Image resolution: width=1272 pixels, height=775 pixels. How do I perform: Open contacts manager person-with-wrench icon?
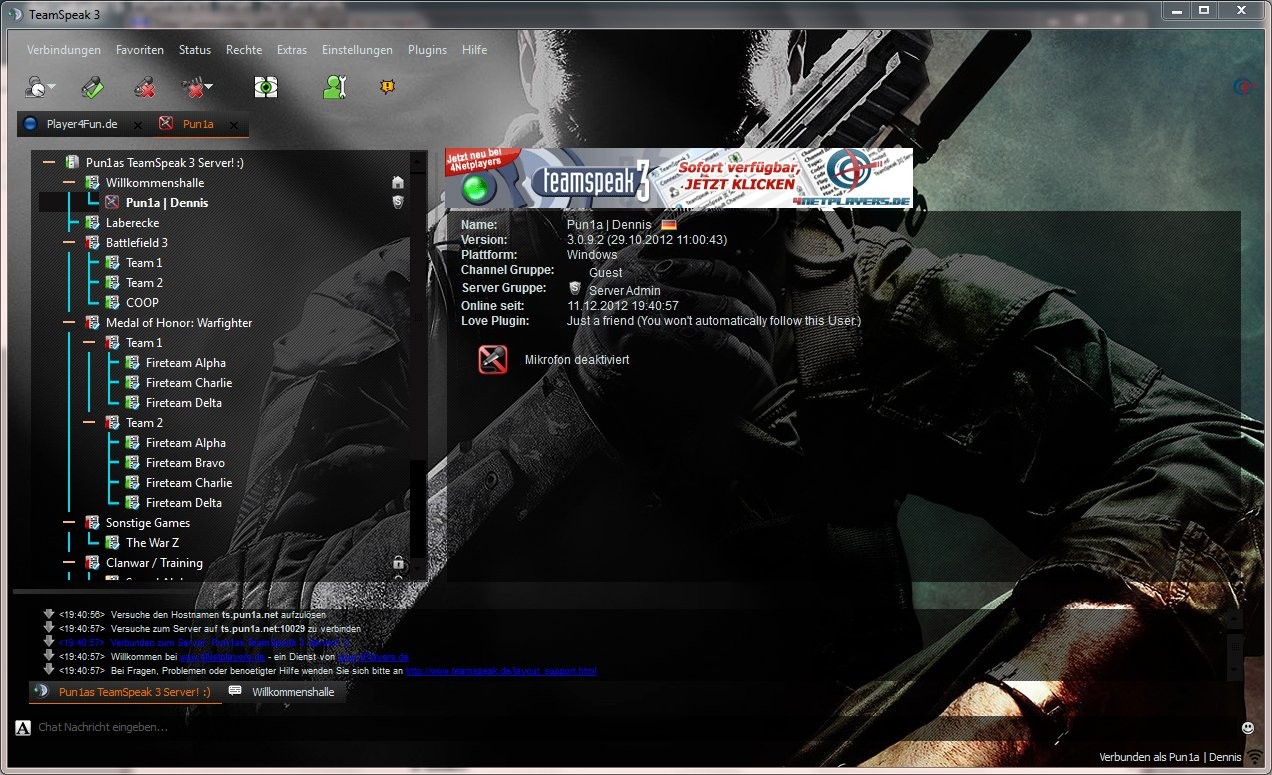tap(334, 87)
